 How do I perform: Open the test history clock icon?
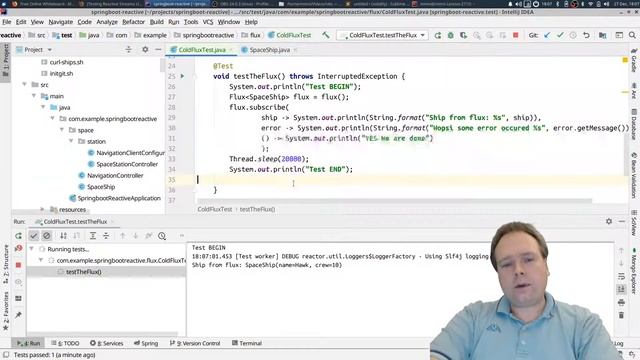162,236
